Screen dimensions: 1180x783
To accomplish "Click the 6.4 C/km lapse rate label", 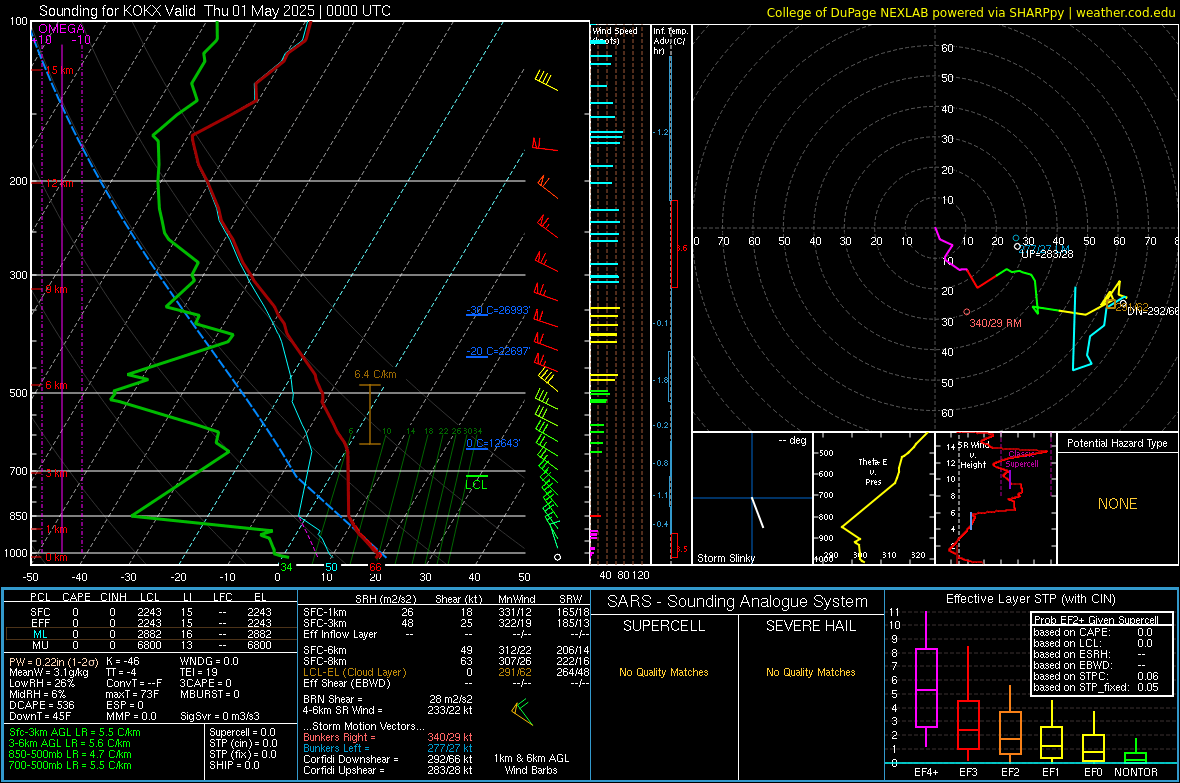I will [x=376, y=374].
